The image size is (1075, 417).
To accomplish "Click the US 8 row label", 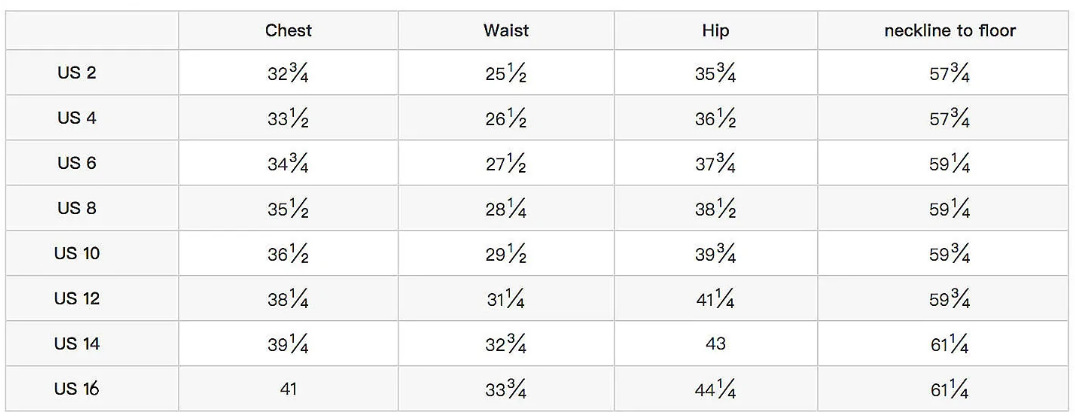I will tap(77, 208).
